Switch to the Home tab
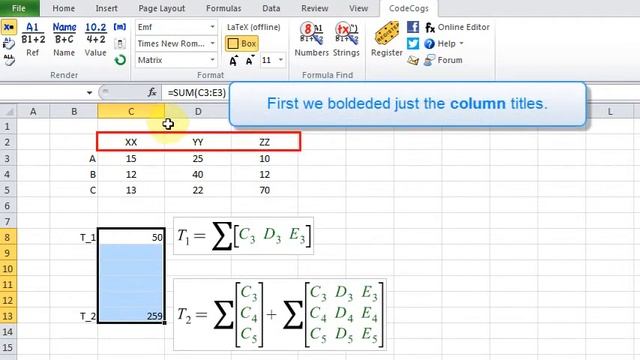640x360 pixels. 64,8
